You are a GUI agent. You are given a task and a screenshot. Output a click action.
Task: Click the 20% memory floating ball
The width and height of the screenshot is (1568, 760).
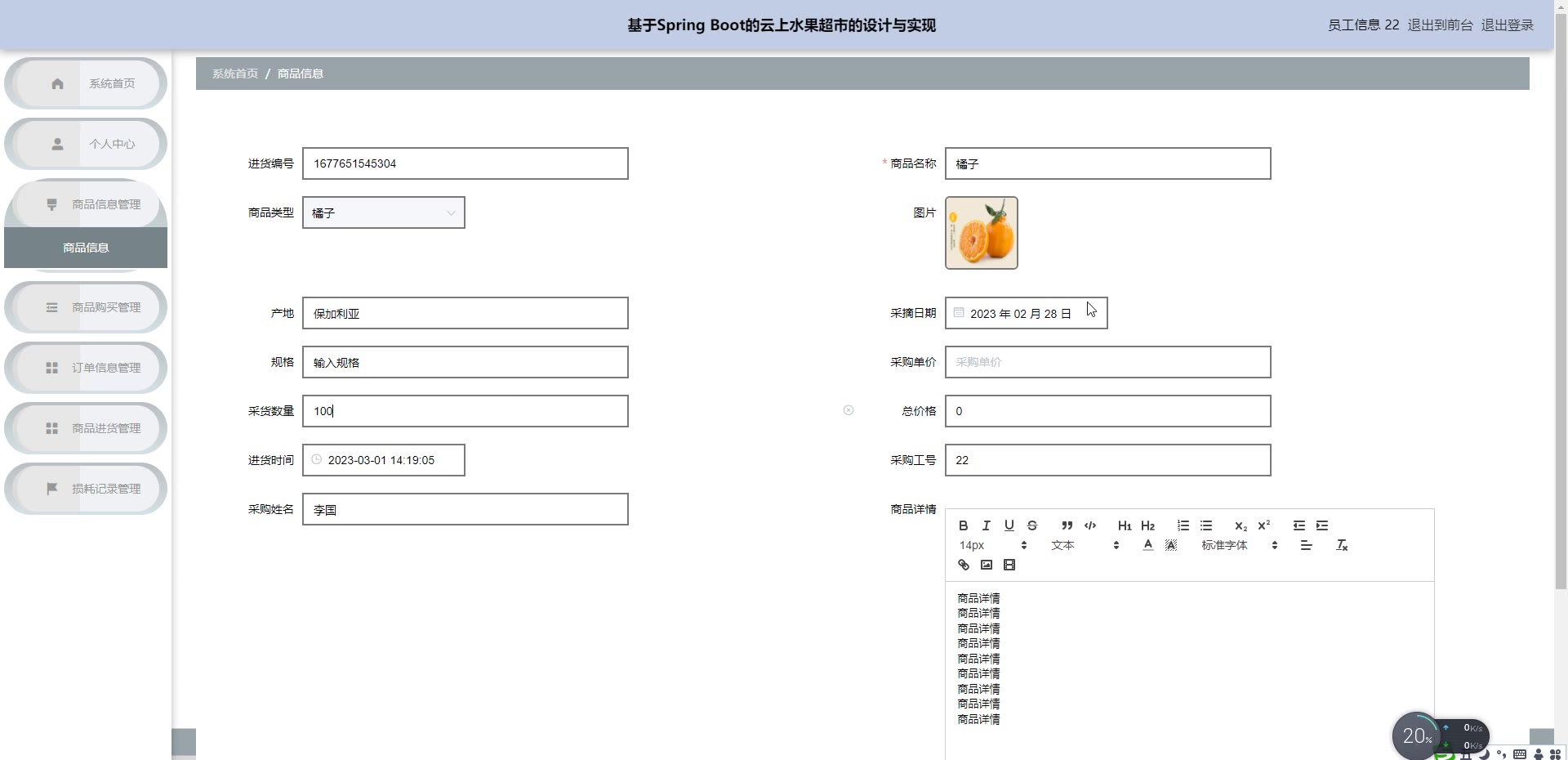click(1417, 735)
